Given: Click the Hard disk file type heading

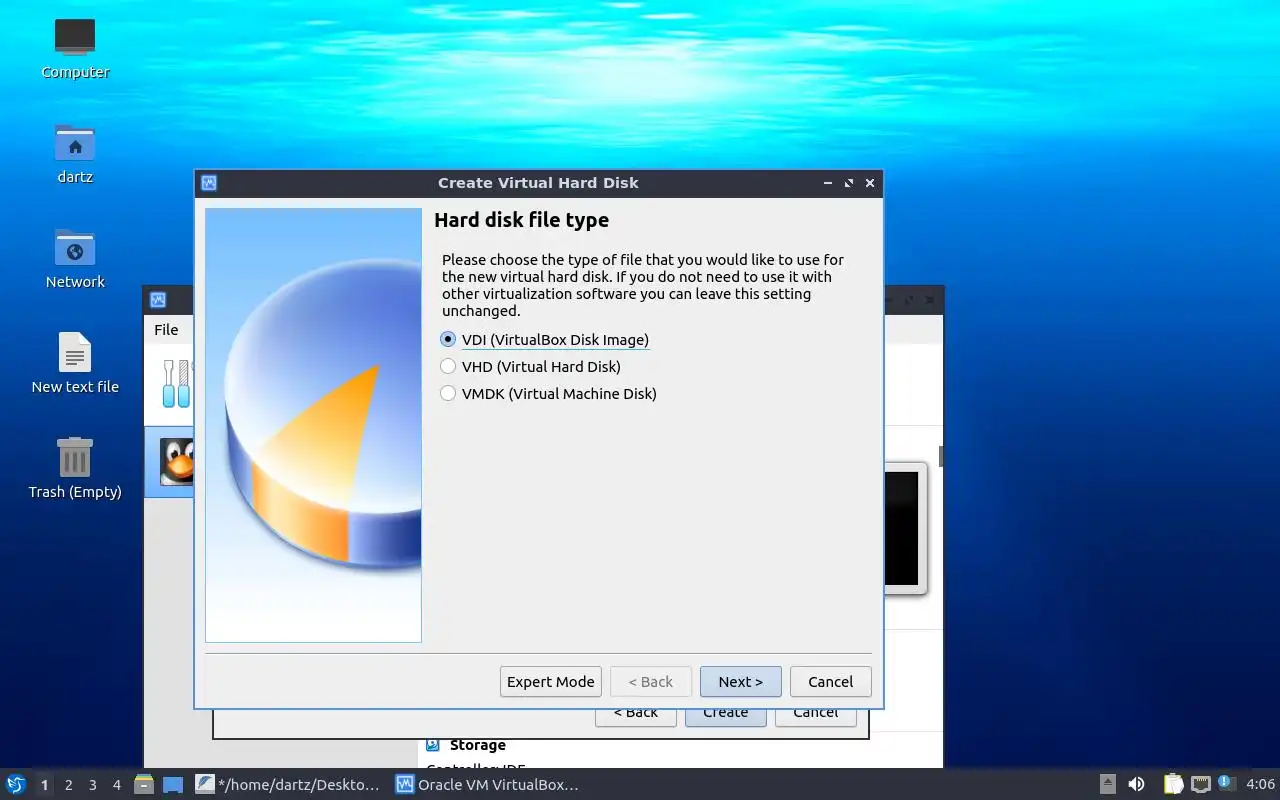Looking at the screenshot, I should (521, 220).
